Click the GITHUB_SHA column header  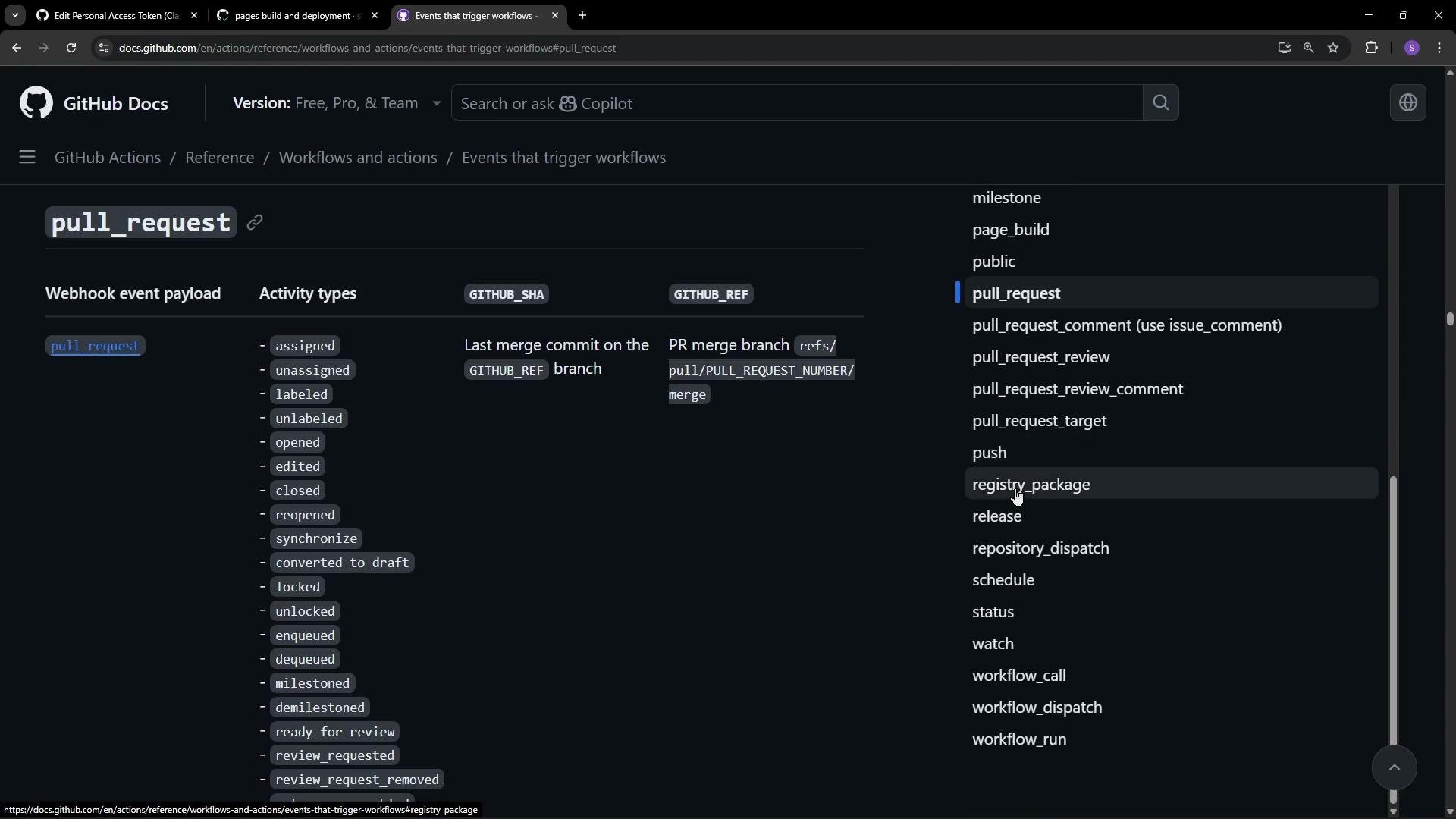[507, 294]
